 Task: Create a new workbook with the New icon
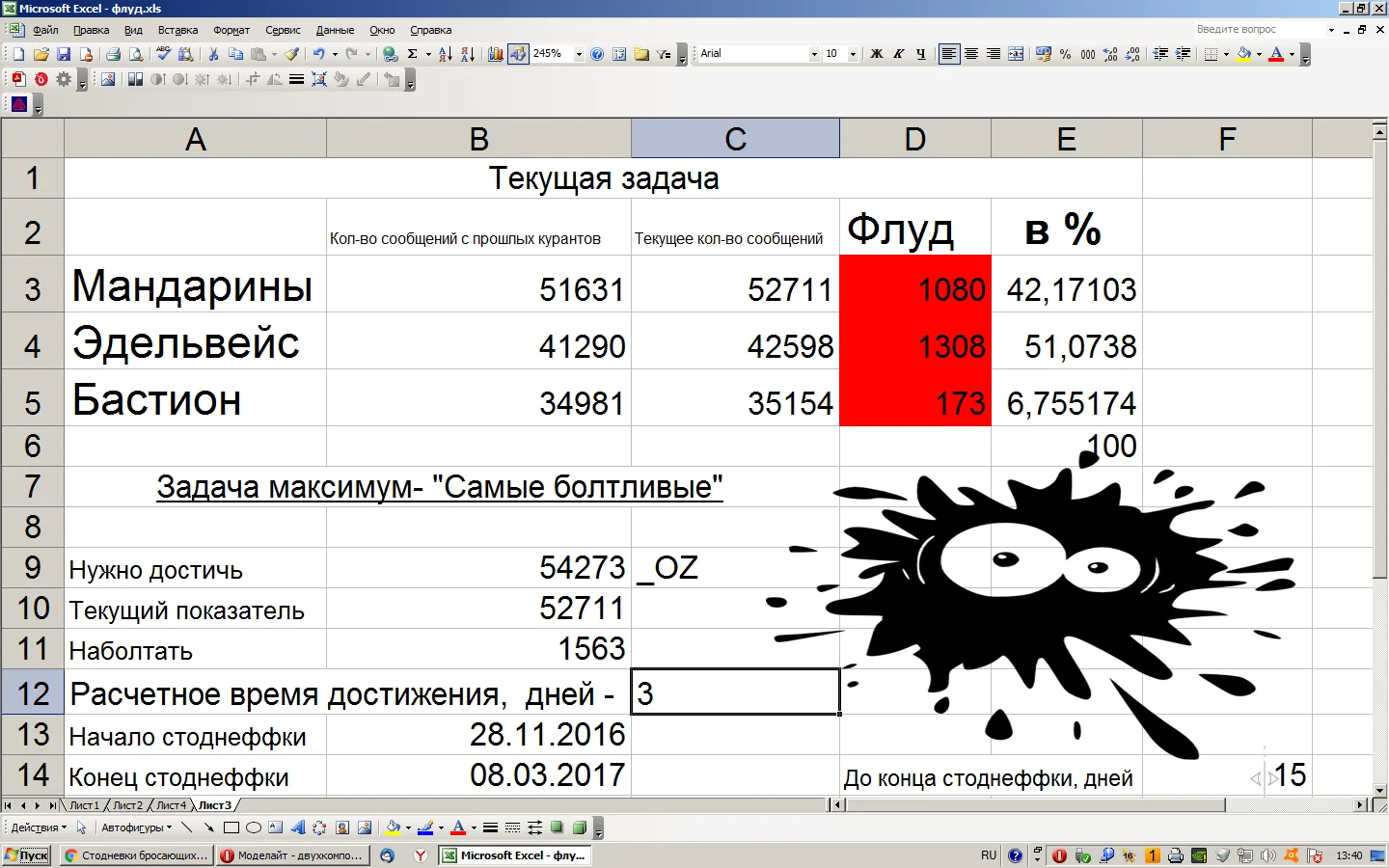(18, 54)
